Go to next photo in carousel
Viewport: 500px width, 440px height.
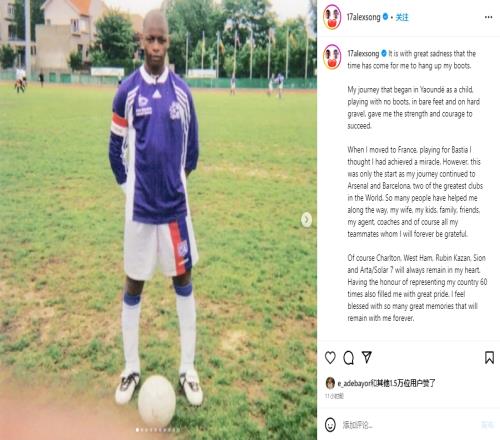(x=306, y=220)
